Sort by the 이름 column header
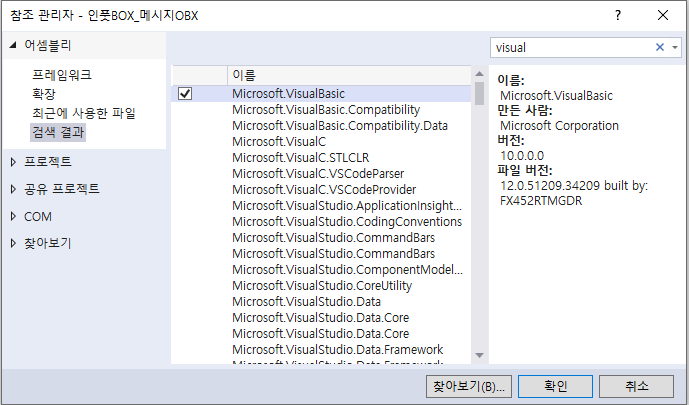689x405 pixels. coord(349,76)
